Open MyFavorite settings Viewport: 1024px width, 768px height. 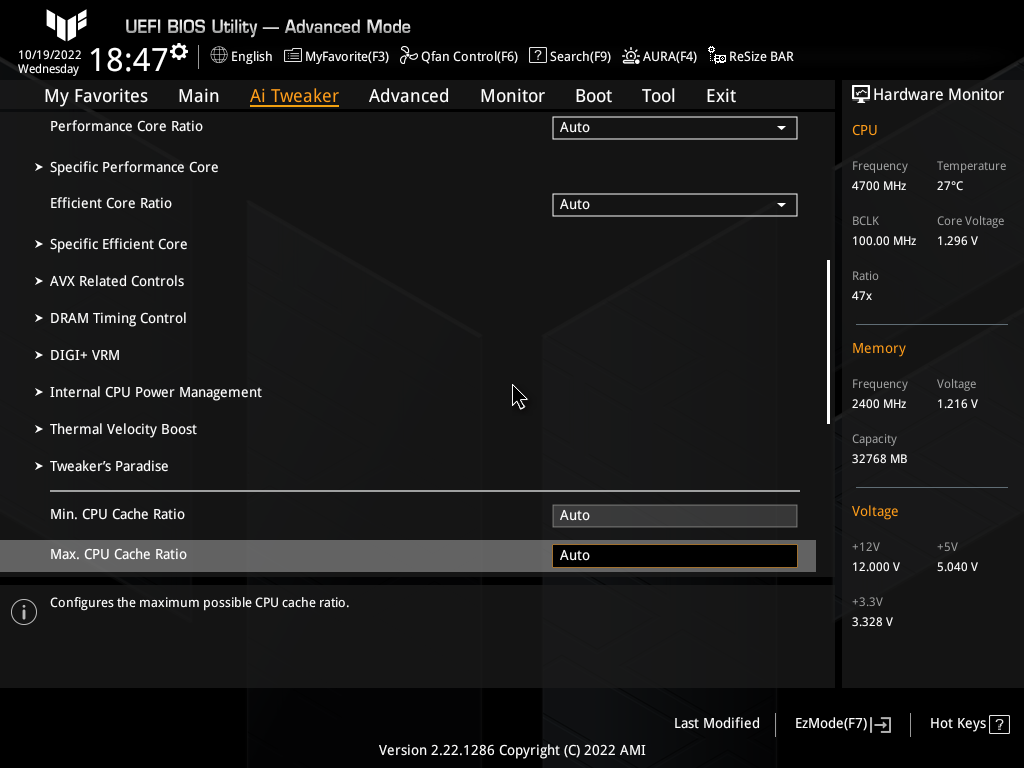coord(336,56)
